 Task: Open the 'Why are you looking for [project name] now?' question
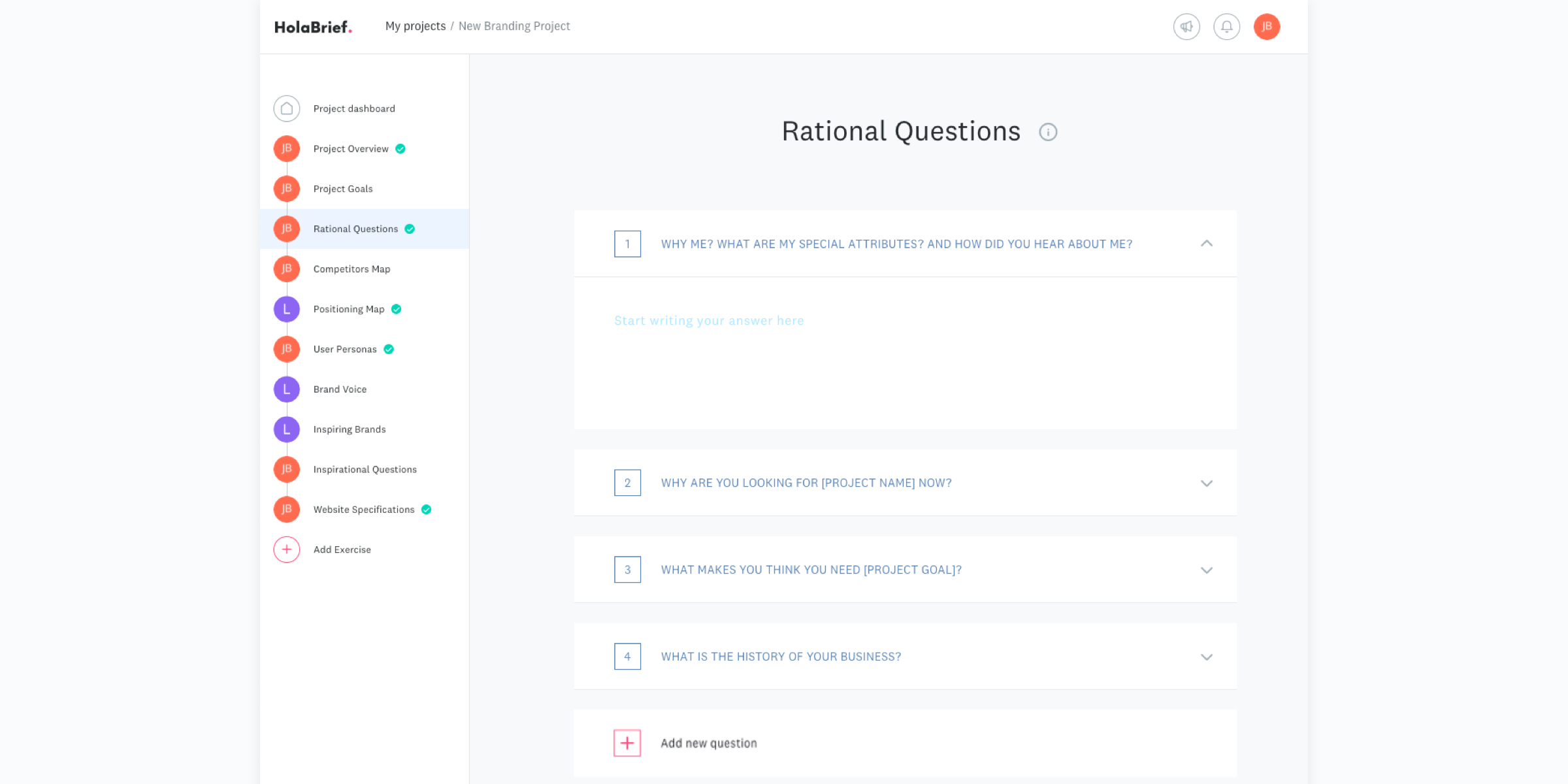pos(905,483)
